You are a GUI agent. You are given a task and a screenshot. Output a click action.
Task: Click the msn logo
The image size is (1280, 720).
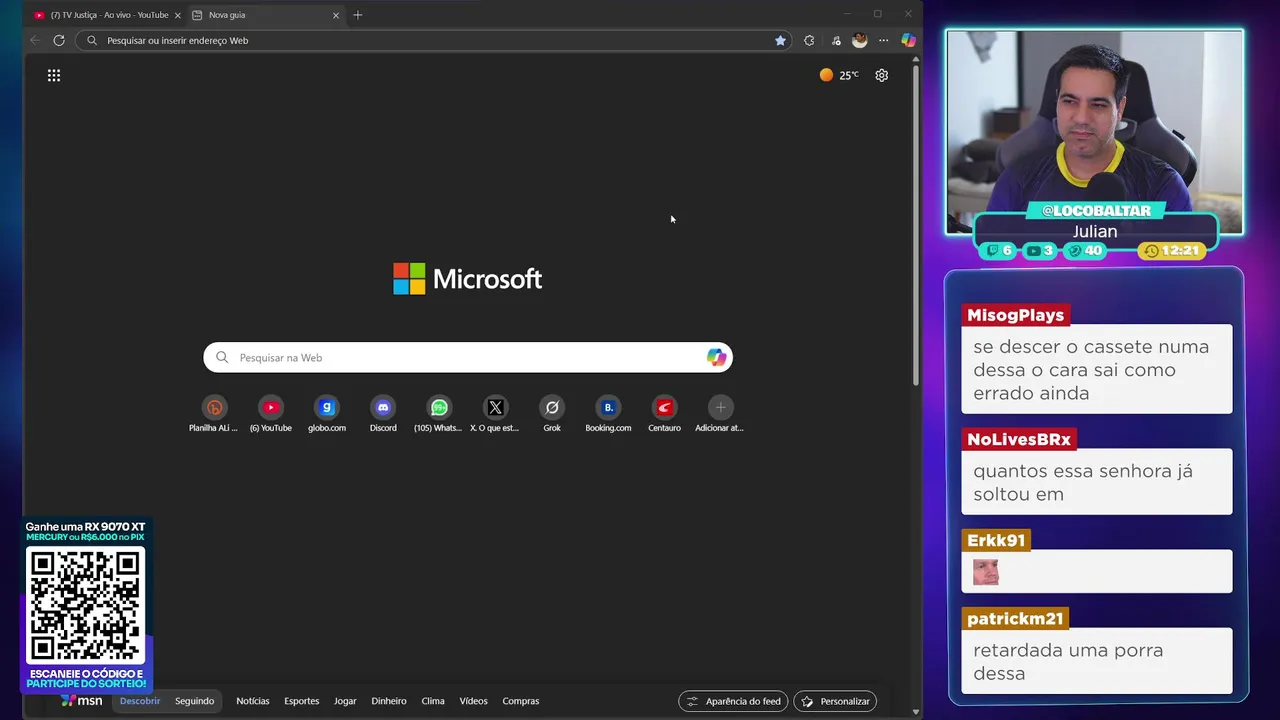tap(81, 701)
